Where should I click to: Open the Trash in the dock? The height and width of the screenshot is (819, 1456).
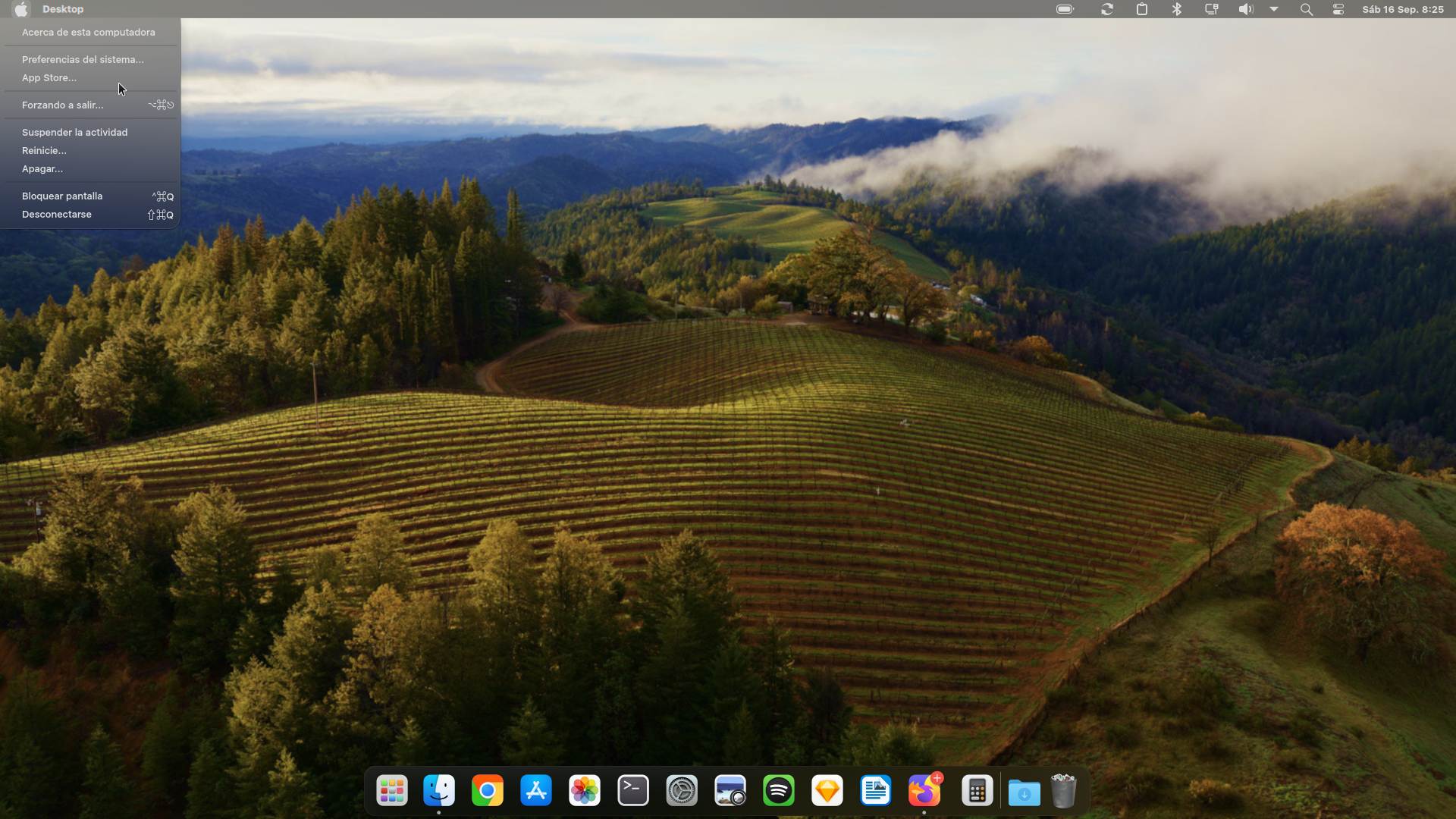1064,791
